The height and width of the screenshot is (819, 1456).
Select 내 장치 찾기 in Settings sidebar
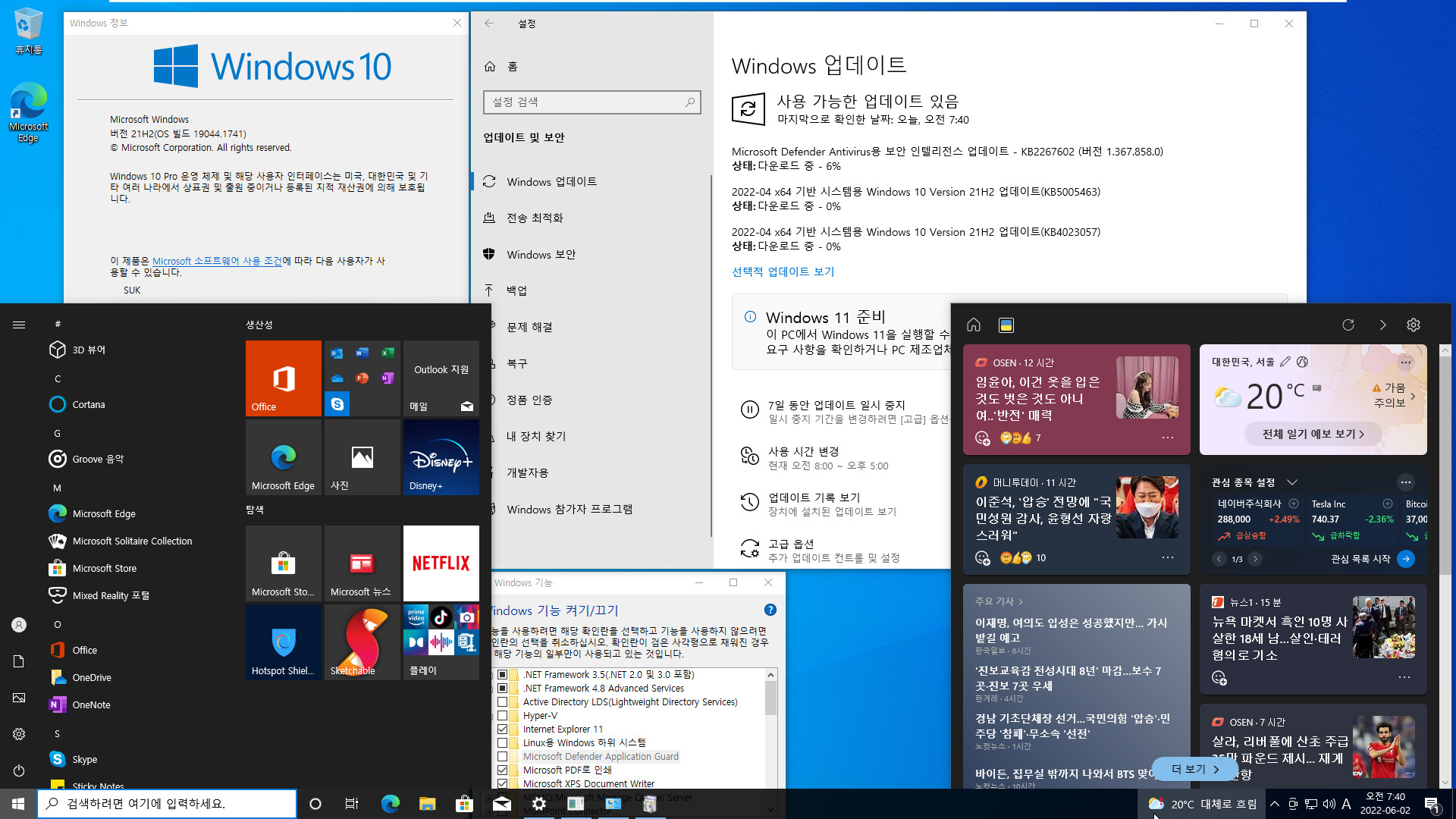(x=591, y=436)
